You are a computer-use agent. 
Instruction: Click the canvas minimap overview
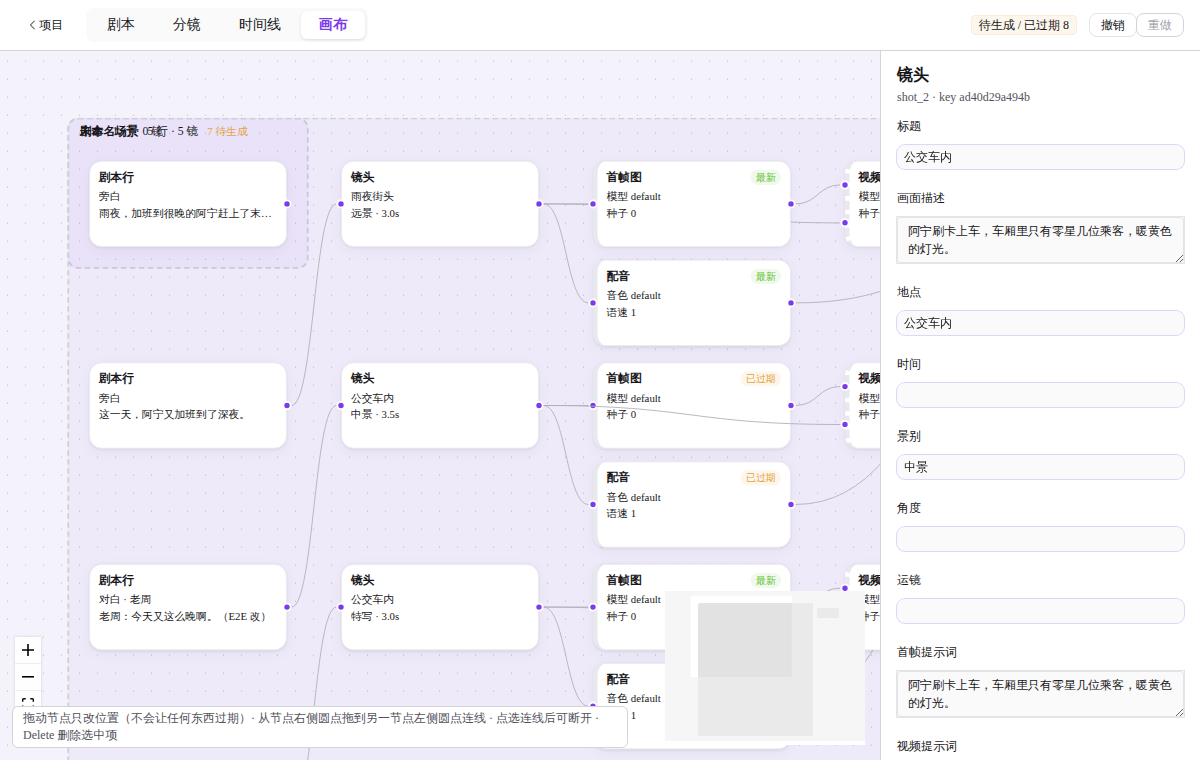pos(765,667)
